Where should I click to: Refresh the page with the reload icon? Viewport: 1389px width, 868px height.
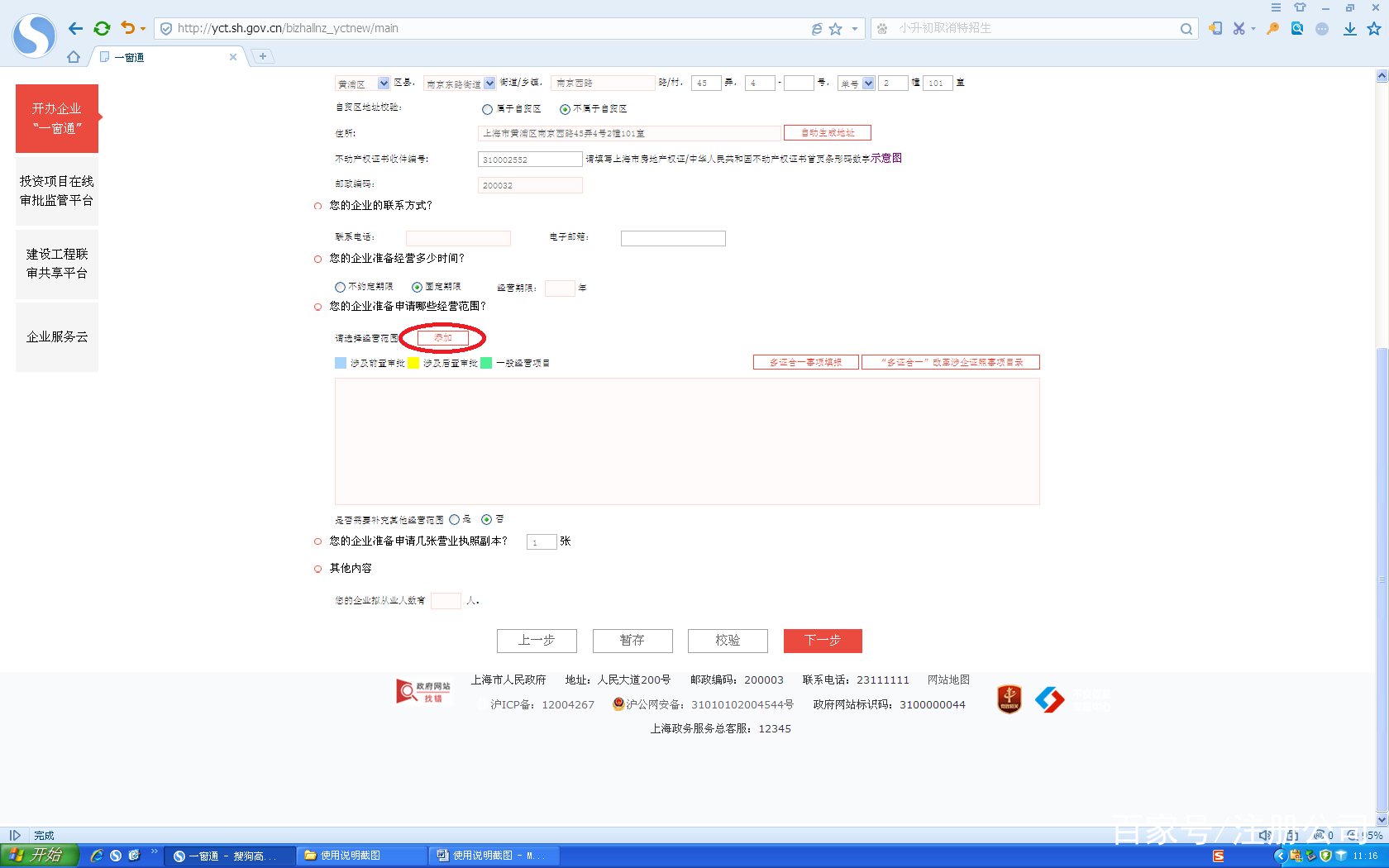point(102,27)
